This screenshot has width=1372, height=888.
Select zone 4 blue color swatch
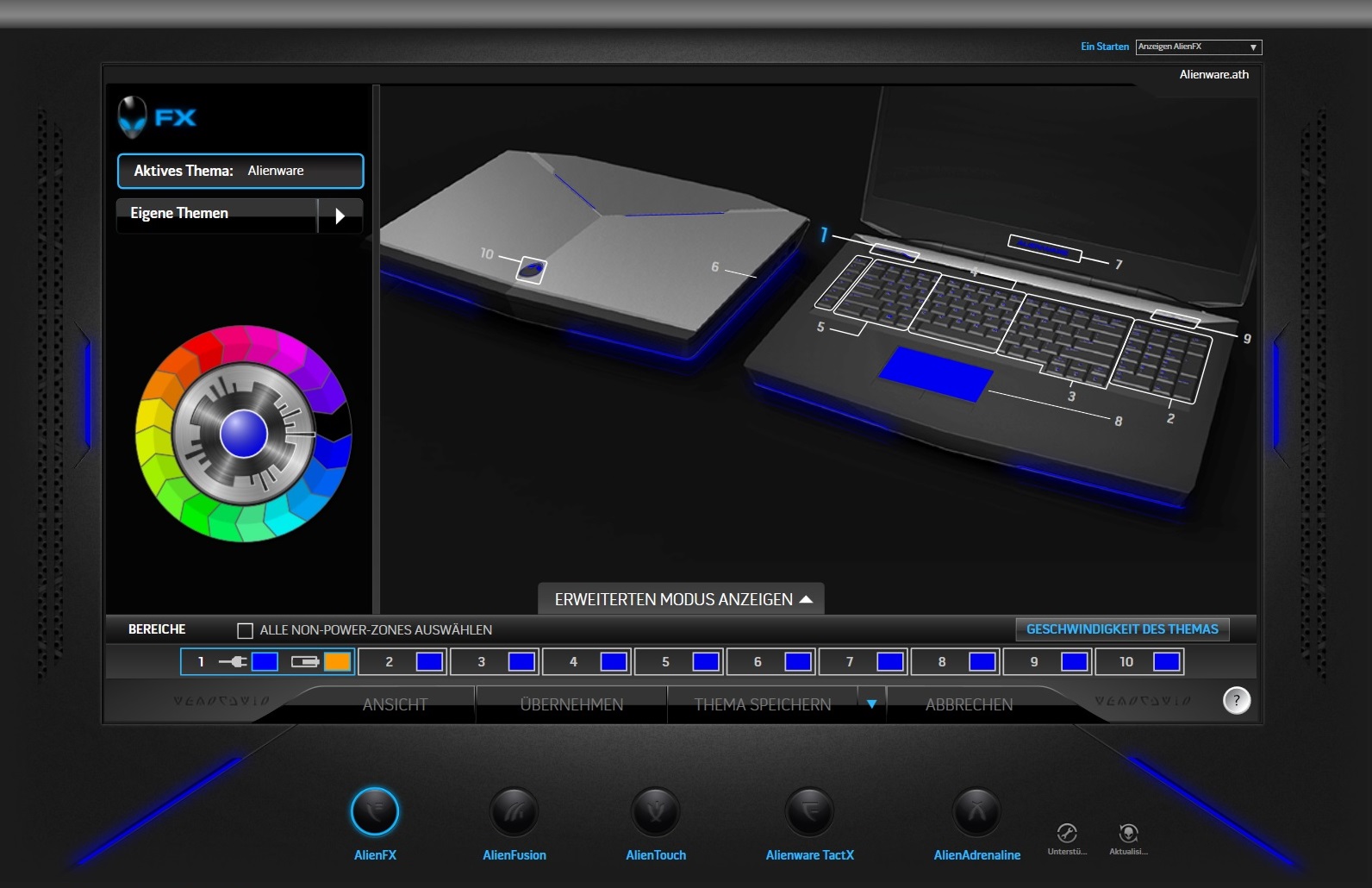click(614, 662)
